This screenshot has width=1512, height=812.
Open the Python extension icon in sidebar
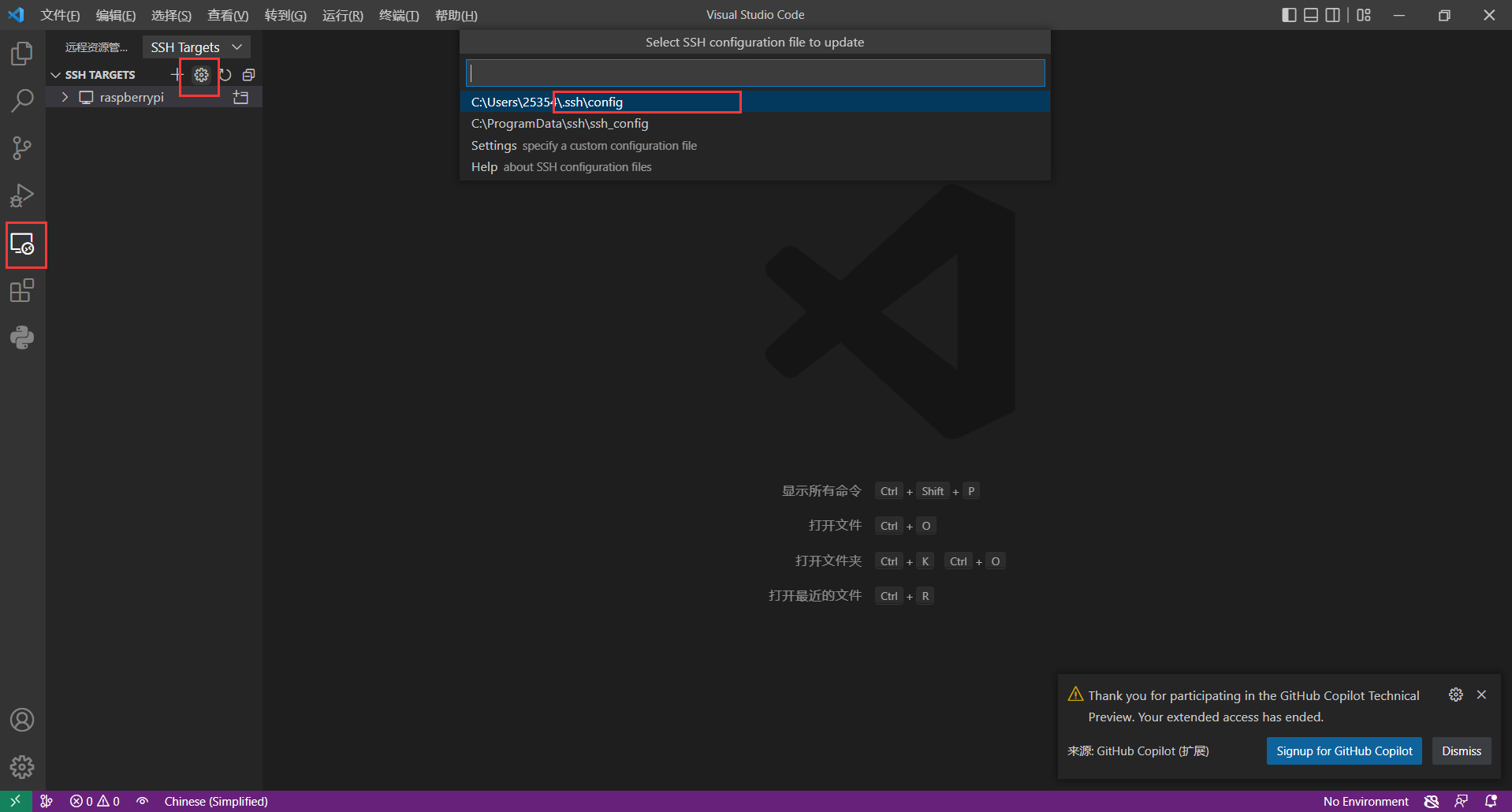pyautogui.click(x=22, y=338)
